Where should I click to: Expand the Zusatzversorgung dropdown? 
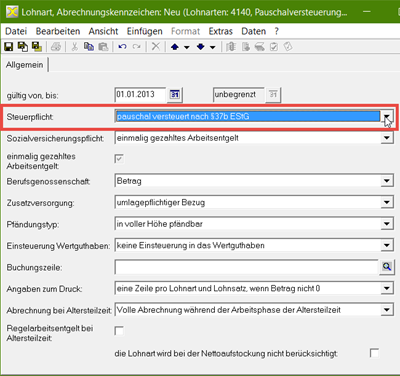click(x=387, y=202)
